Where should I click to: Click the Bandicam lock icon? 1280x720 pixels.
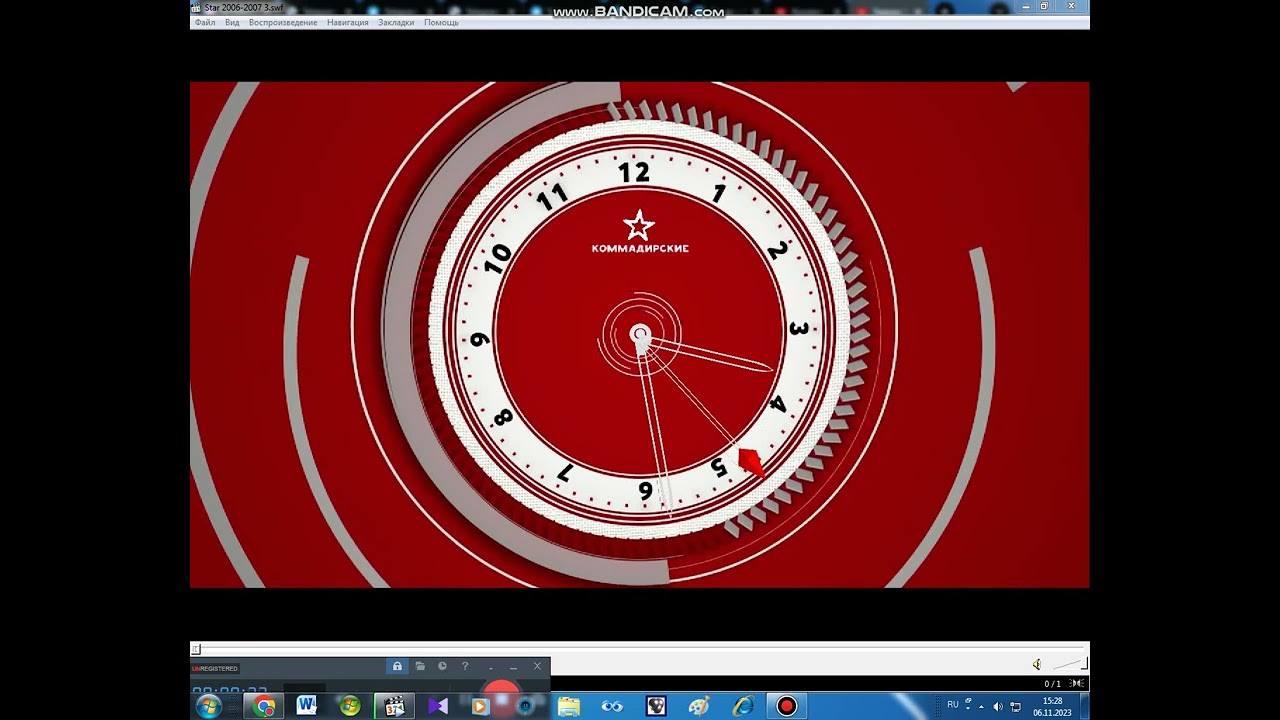tap(397, 666)
